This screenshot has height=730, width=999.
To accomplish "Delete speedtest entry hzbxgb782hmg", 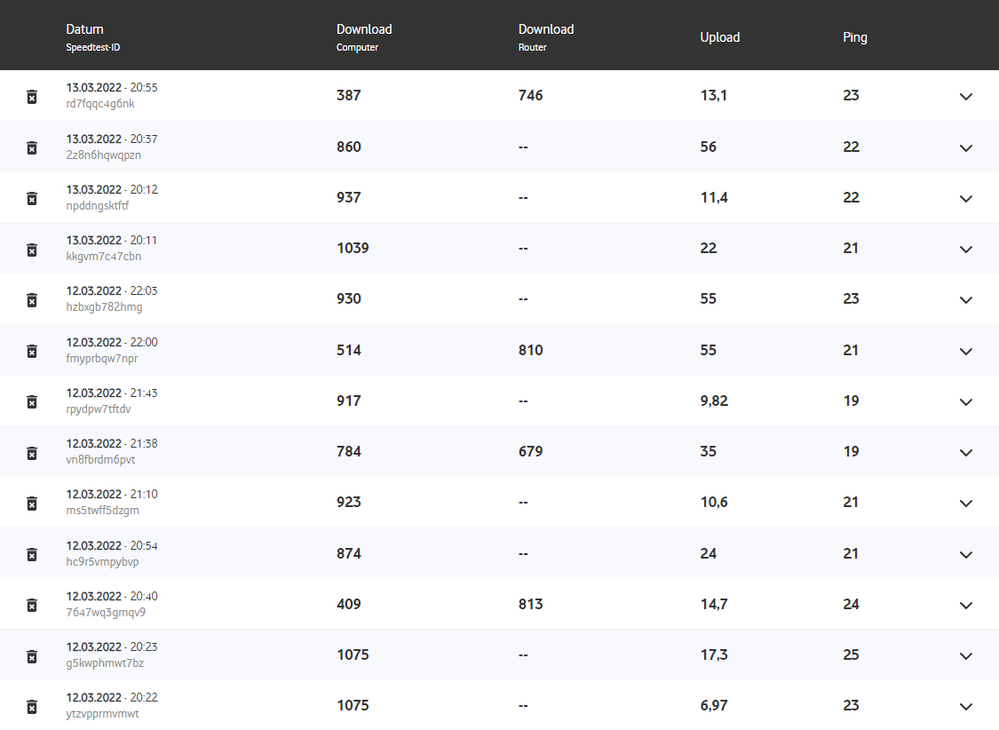I will pos(32,300).
